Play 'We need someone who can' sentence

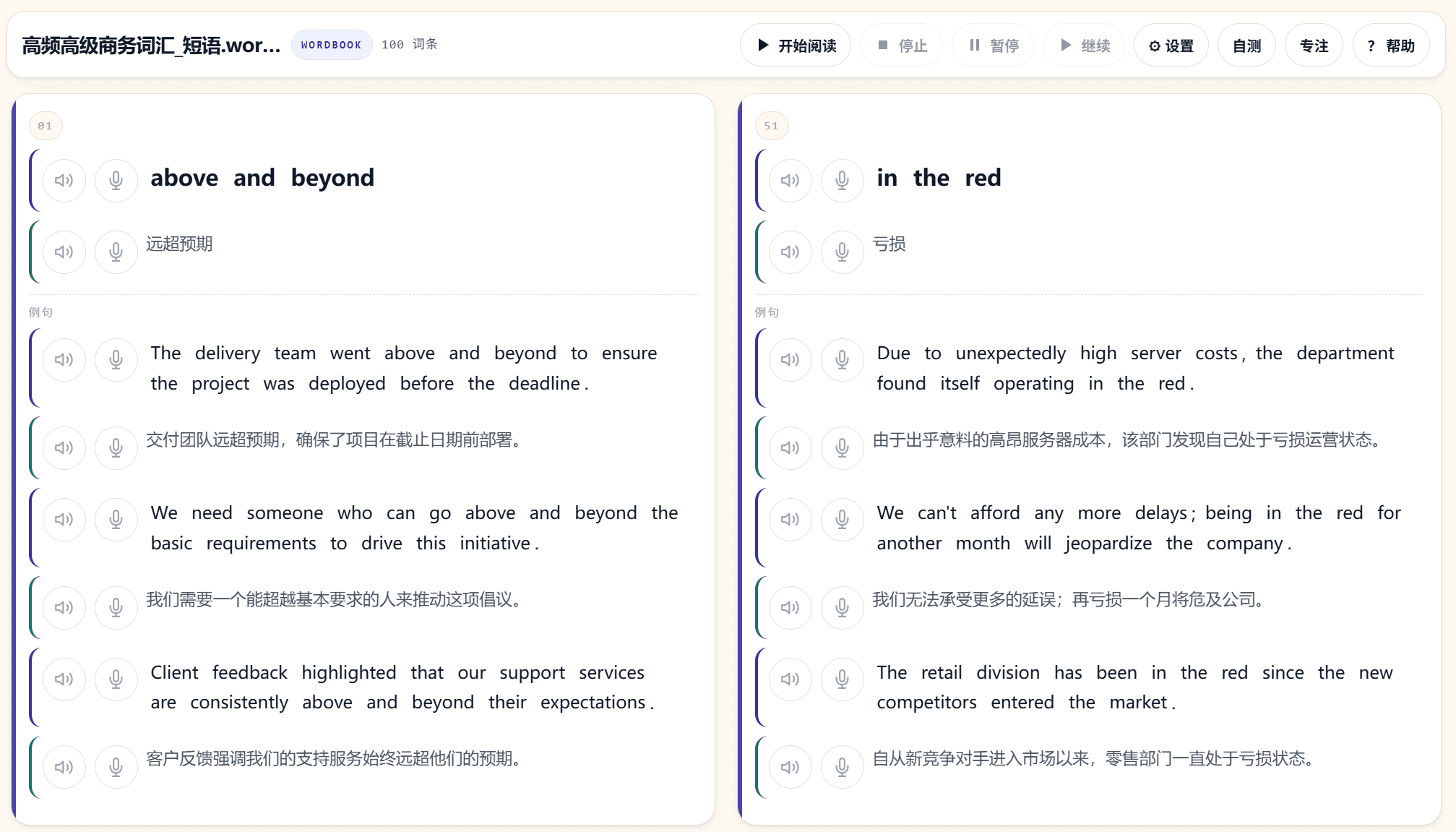64,520
